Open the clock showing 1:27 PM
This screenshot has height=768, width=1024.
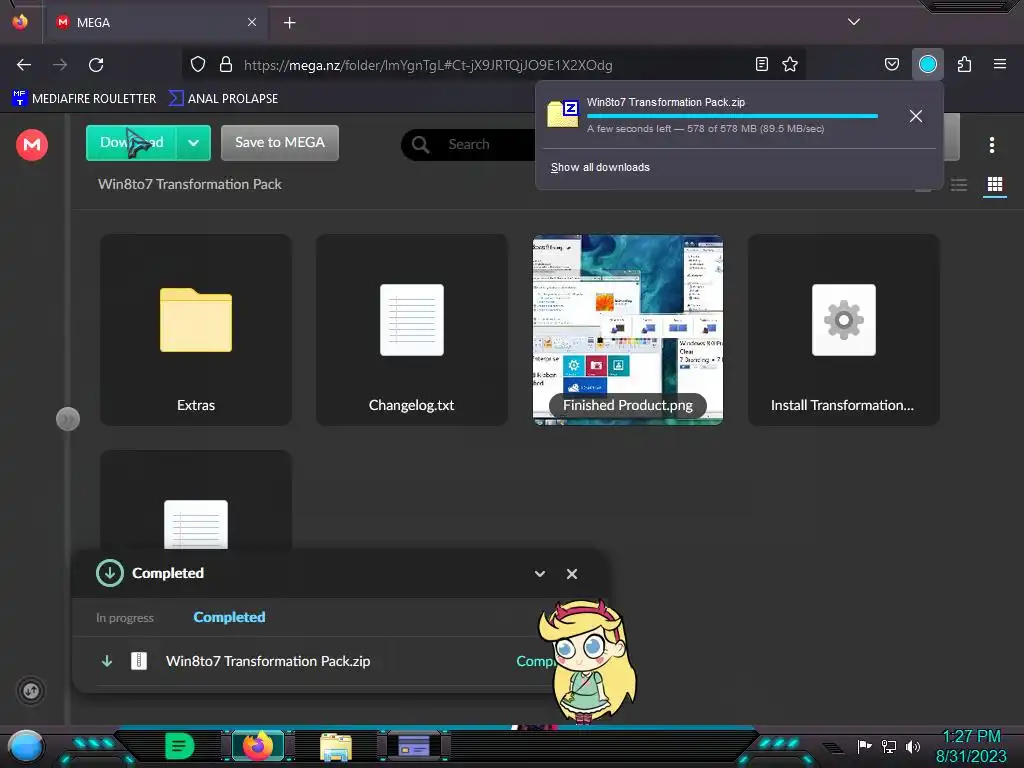click(x=971, y=746)
